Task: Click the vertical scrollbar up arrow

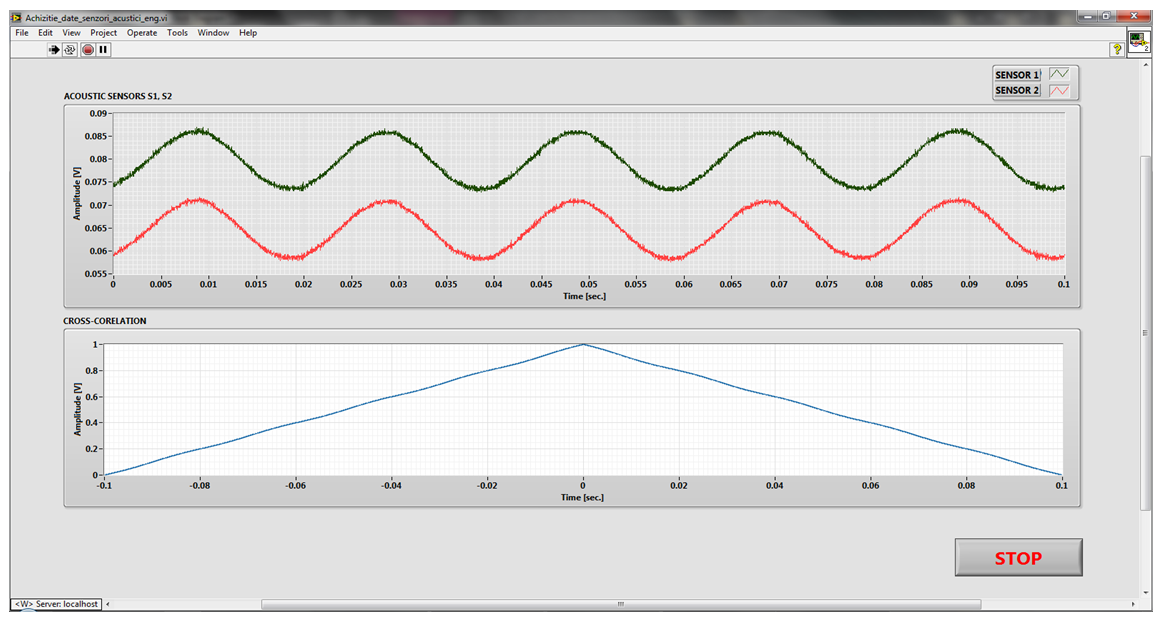Action: [1146, 64]
